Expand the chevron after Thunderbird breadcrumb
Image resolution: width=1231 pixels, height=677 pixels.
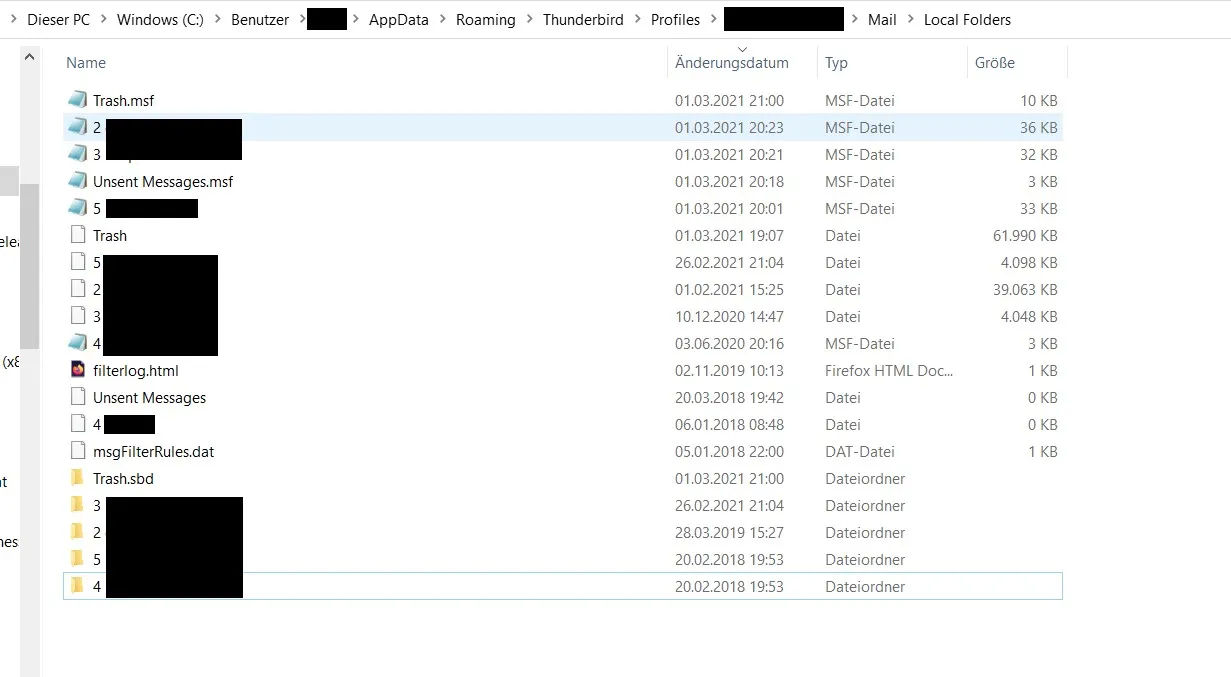(636, 19)
